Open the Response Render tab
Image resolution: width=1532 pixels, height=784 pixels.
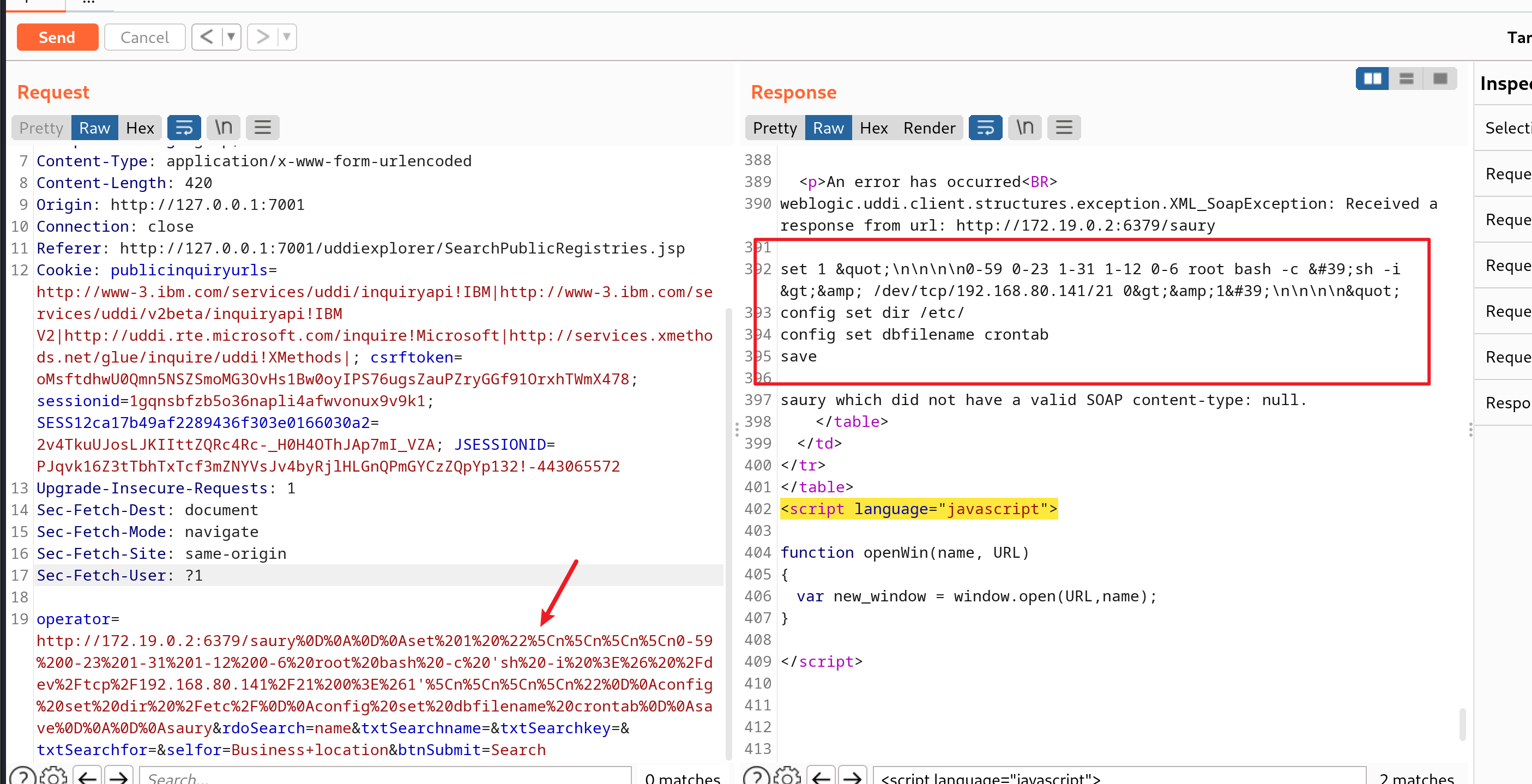pyautogui.click(x=929, y=128)
